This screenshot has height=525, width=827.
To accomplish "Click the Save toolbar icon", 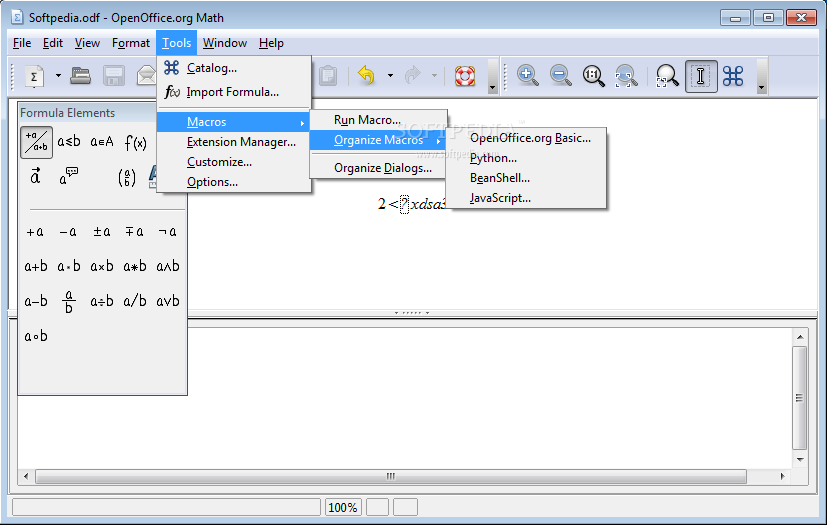I will (x=113, y=76).
